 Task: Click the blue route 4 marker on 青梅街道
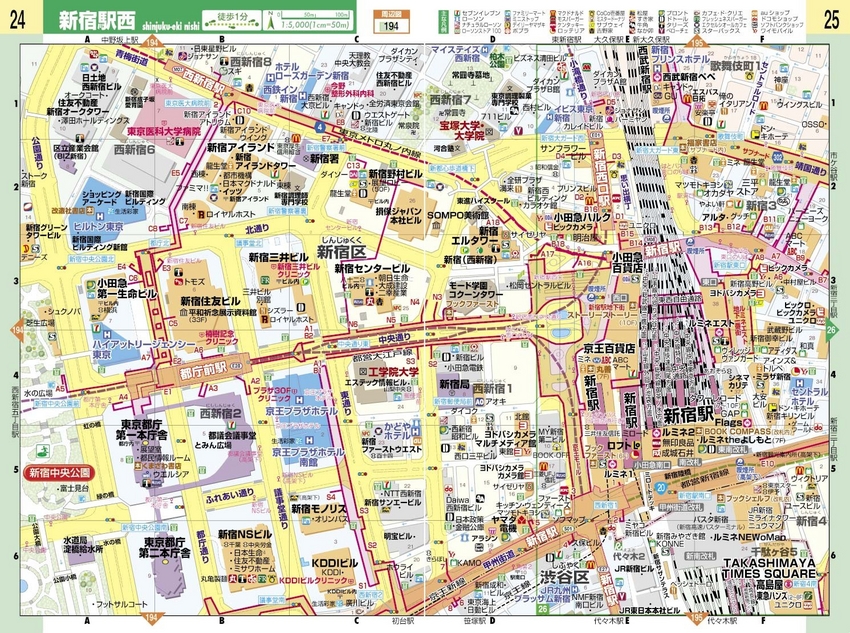pos(321,128)
